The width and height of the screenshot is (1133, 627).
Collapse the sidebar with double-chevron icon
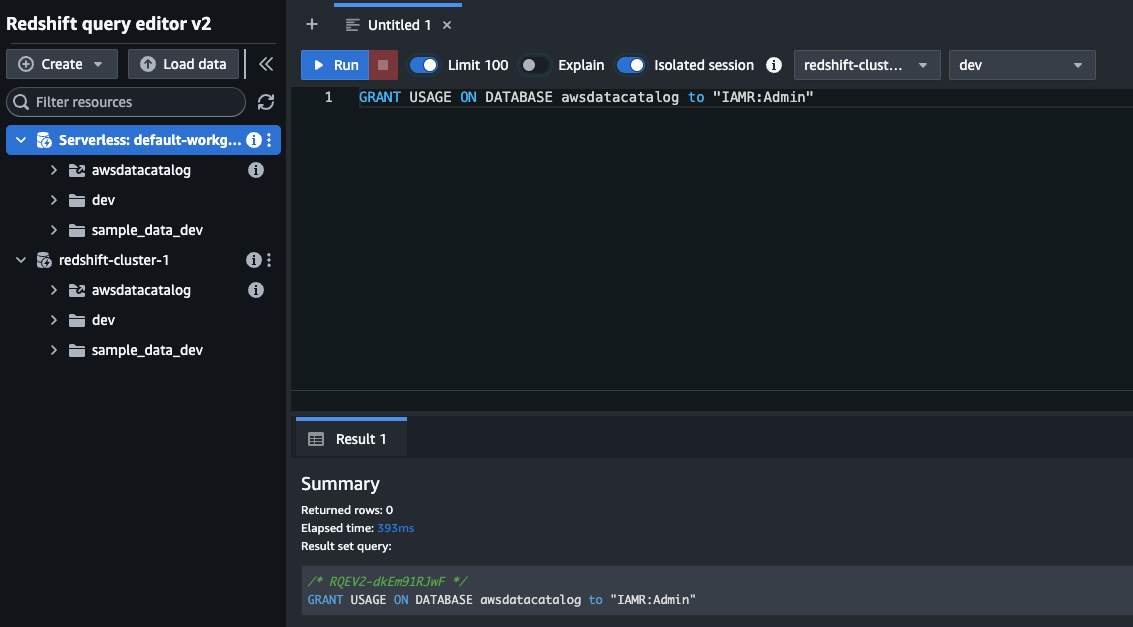click(266, 64)
